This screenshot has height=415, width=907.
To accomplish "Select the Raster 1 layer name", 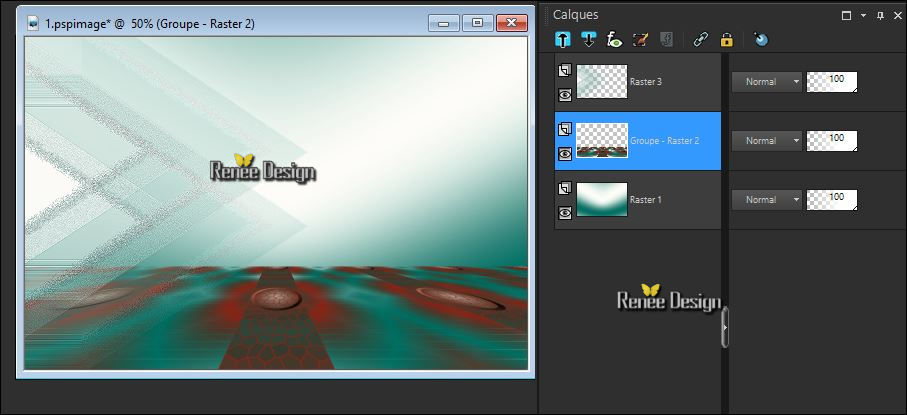I will [646, 200].
